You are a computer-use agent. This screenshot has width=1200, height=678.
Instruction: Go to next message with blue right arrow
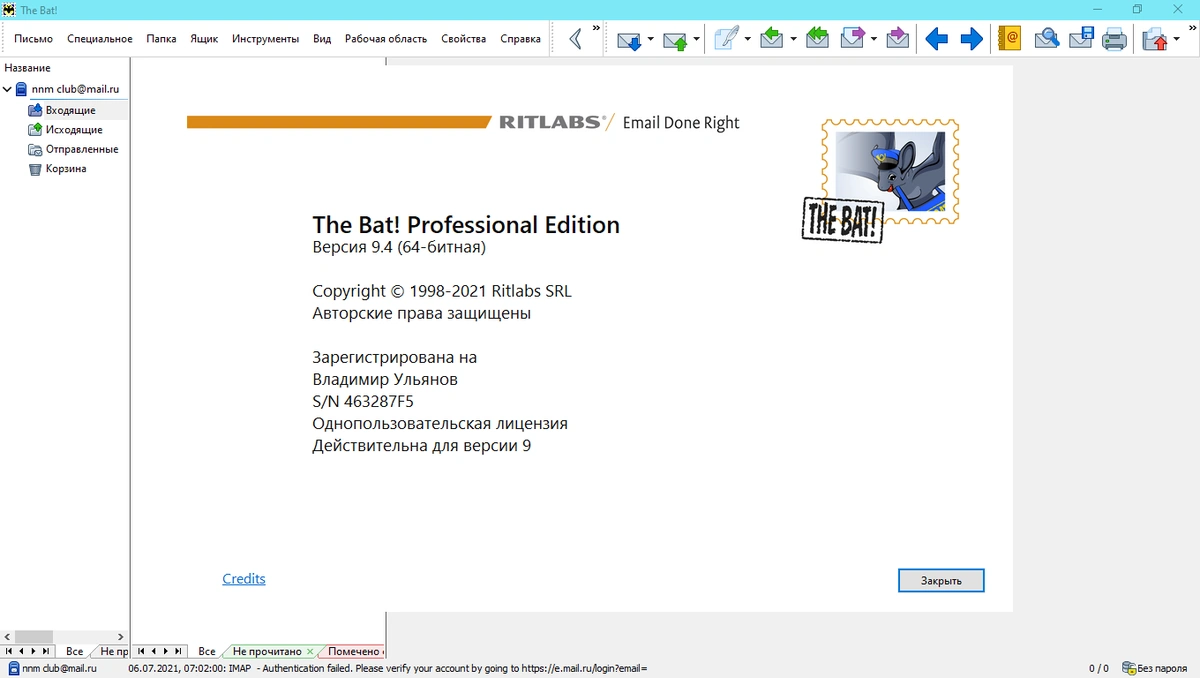pyautogui.click(x=971, y=40)
